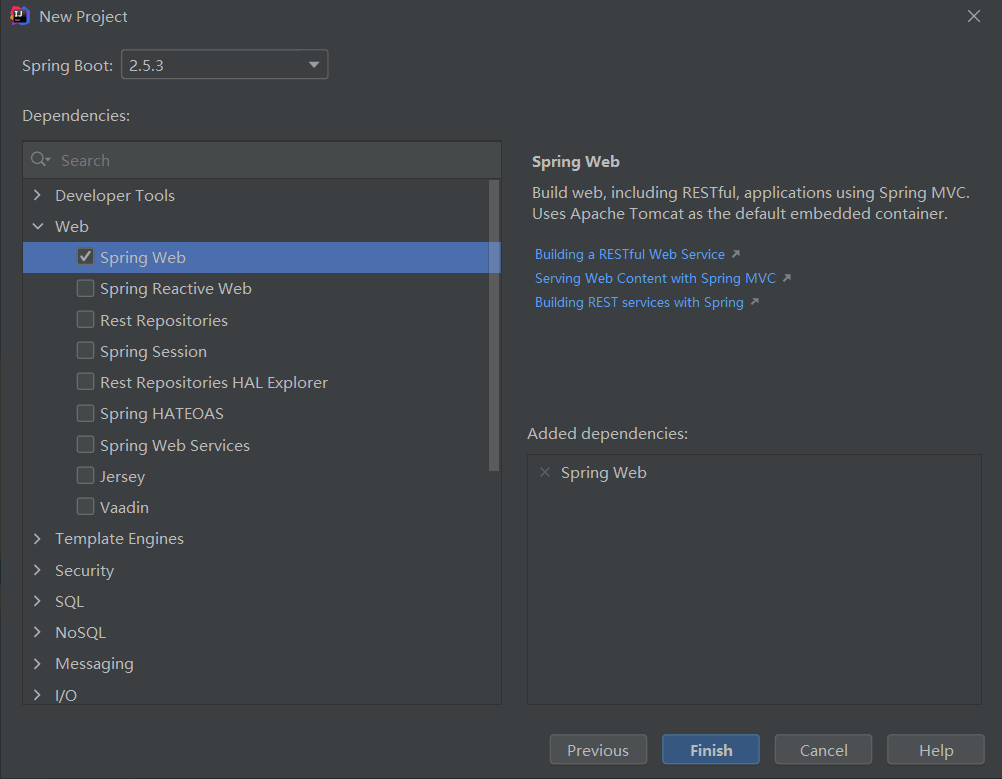Select the Rest Repositories HAL Explorer label
Image resolution: width=1002 pixels, height=779 pixels.
pyautogui.click(x=213, y=382)
